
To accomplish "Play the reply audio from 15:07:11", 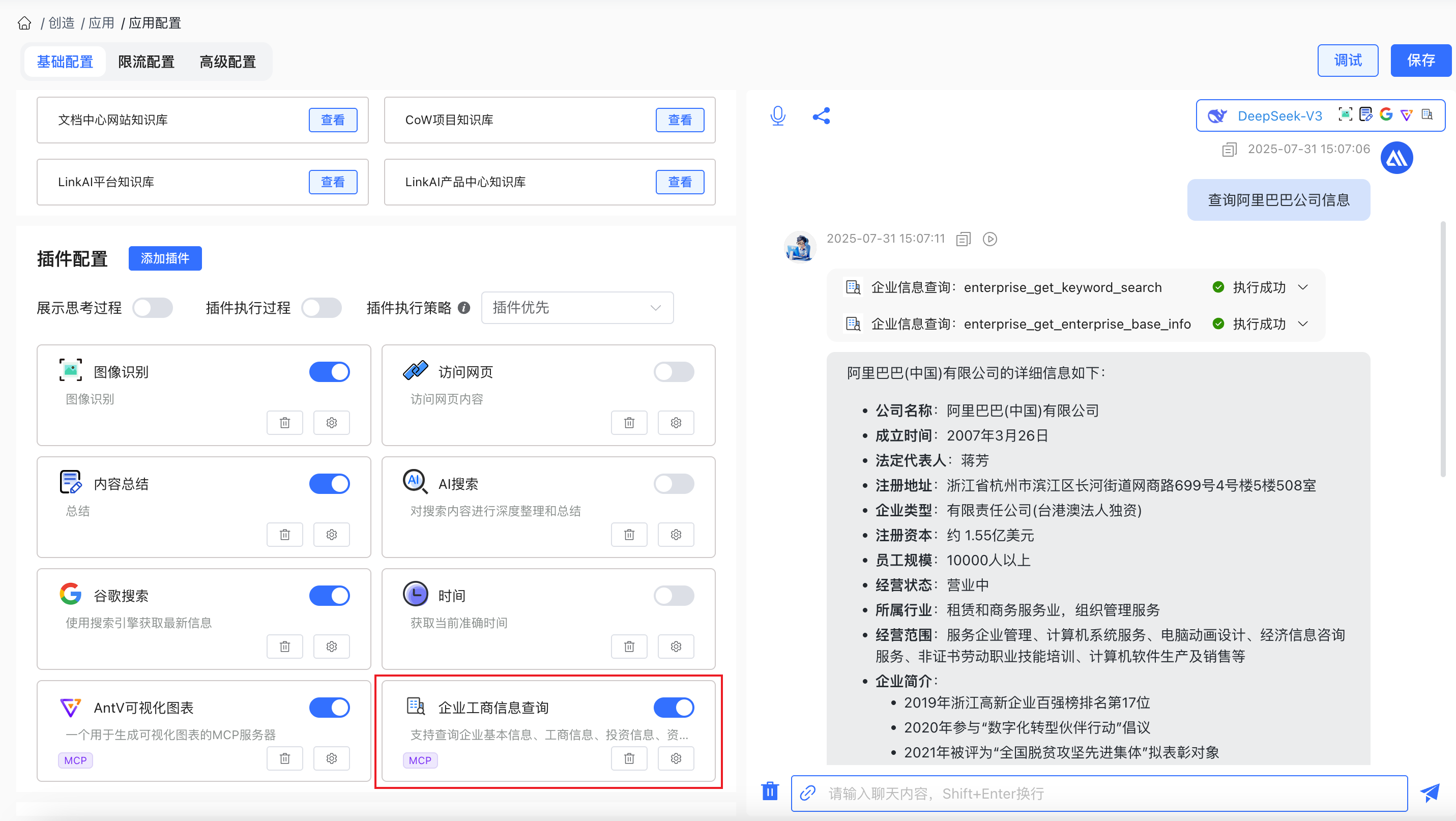I will (x=989, y=239).
